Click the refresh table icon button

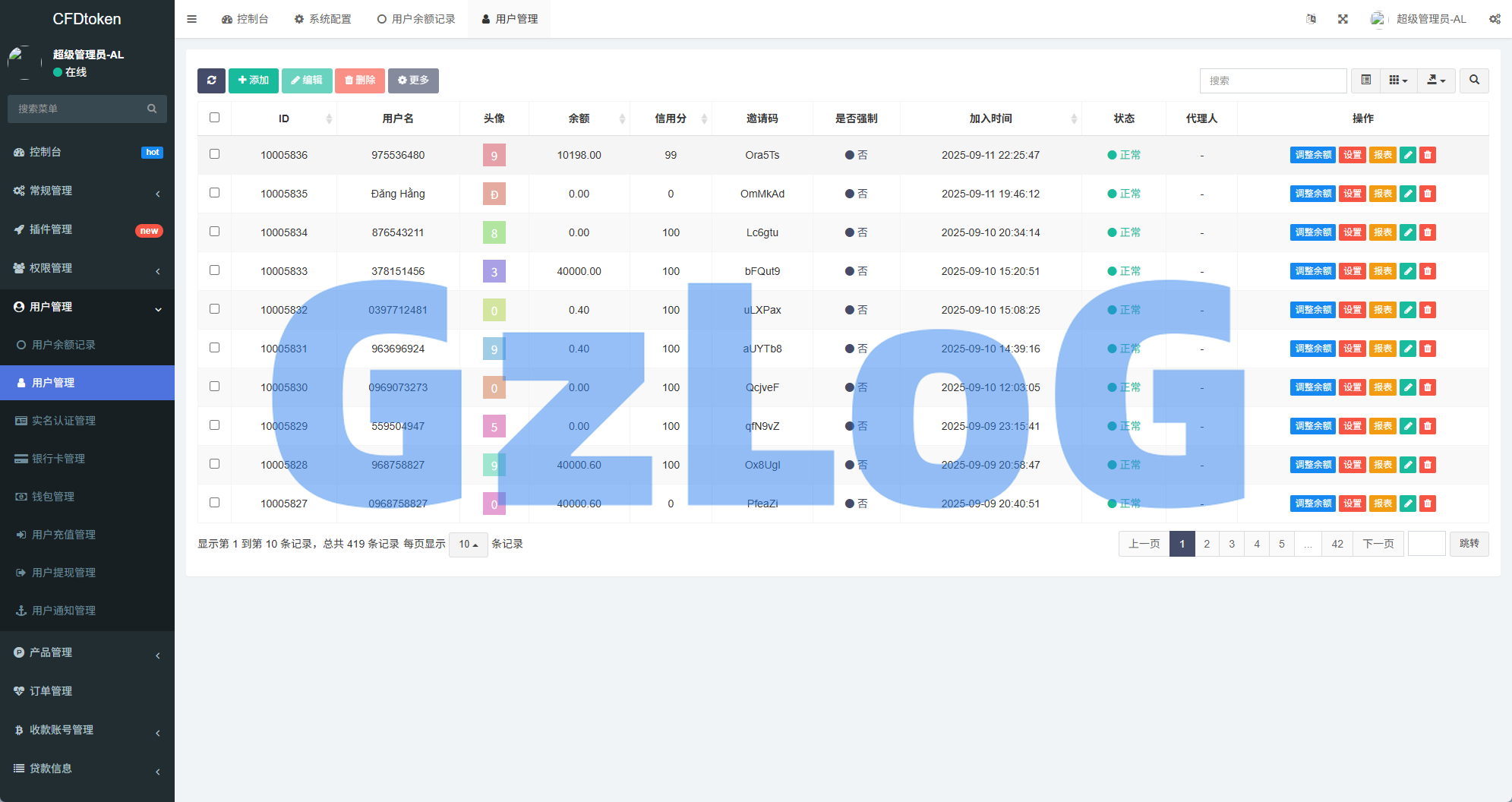[211, 81]
